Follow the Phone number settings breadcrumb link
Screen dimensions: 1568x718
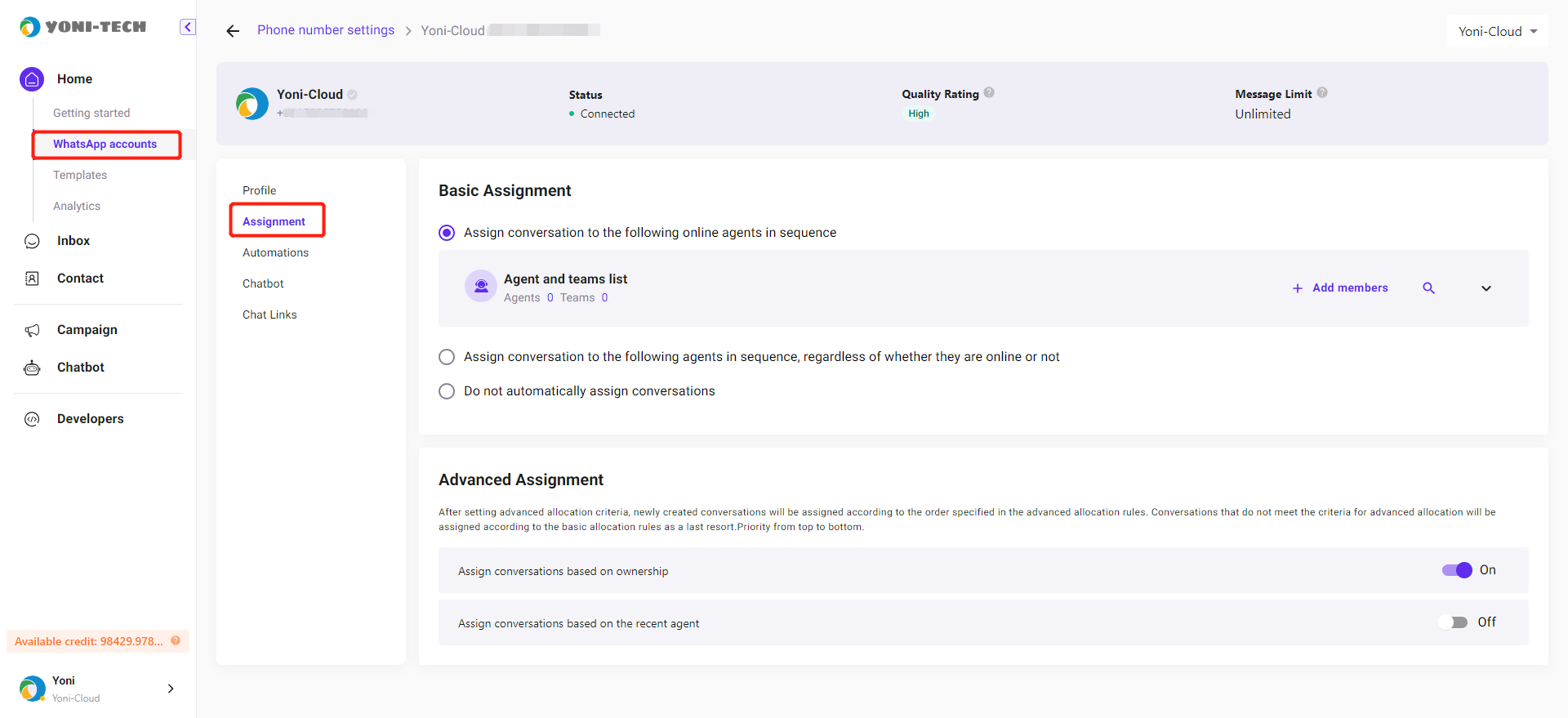326,30
